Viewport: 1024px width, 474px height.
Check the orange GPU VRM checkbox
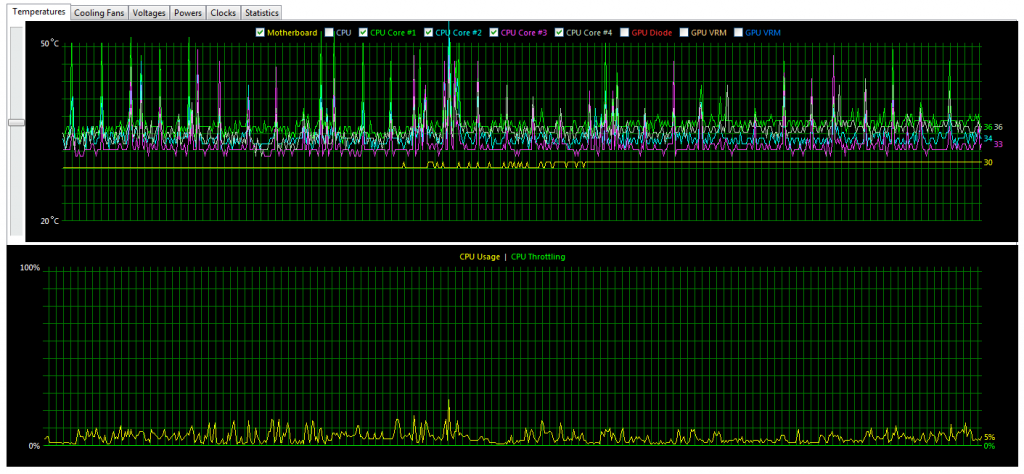(684, 32)
